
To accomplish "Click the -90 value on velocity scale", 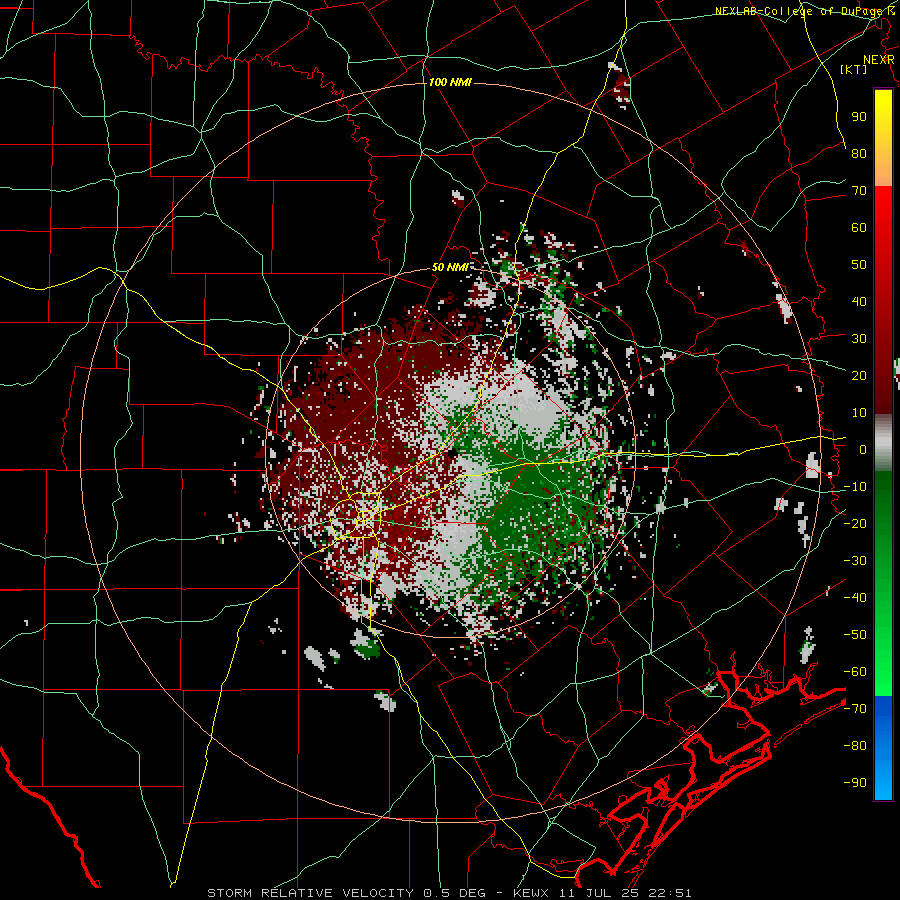I will pyautogui.click(x=855, y=783).
